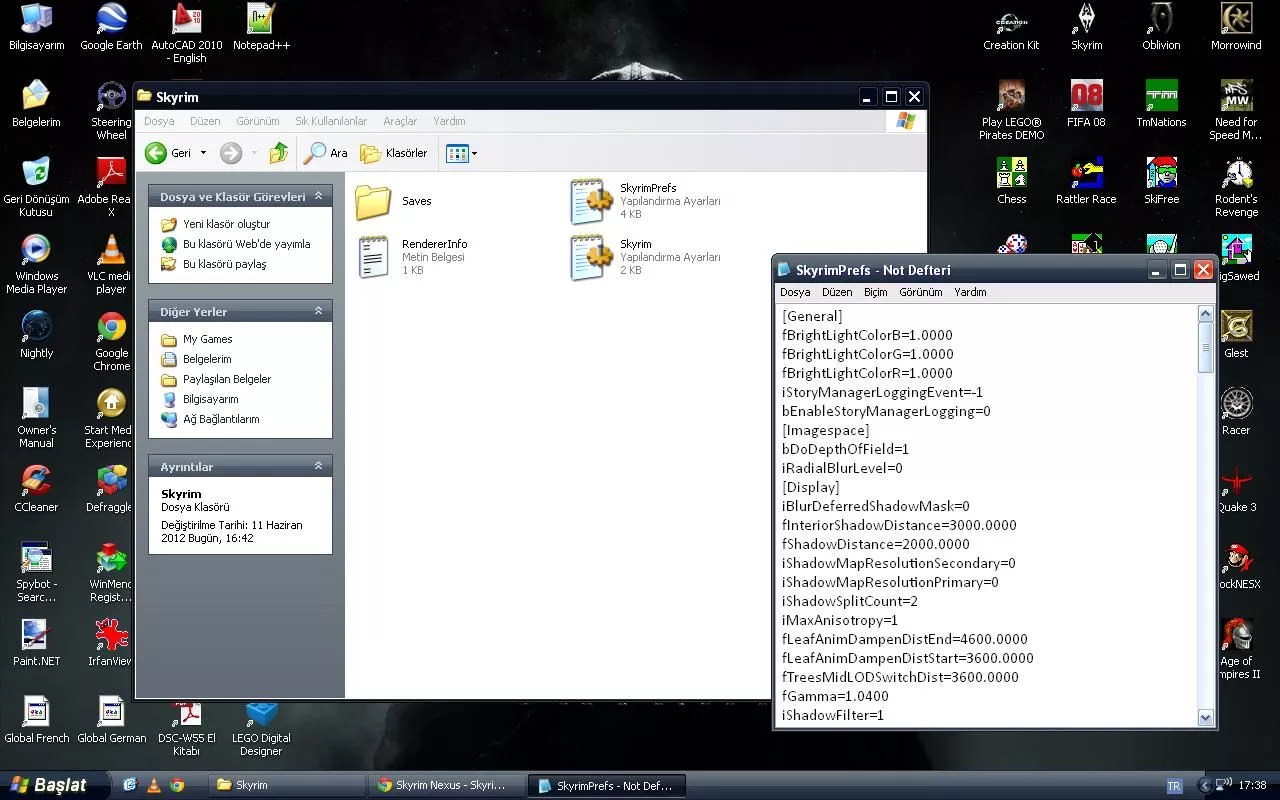Select the Oblivion desktop icon
Image resolution: width=1280 pixels, height=800 pixels.
(x=1161, y=27)
